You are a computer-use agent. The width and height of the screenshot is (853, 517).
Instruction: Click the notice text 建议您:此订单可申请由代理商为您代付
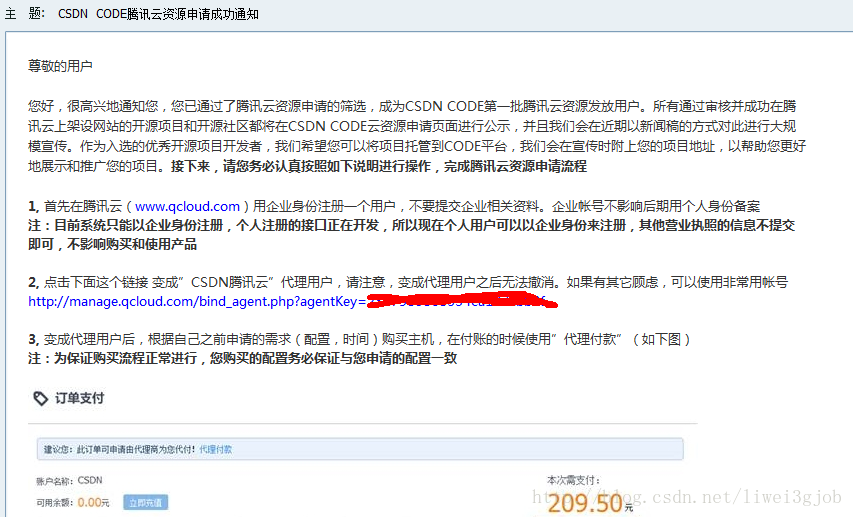pyautogui.click(x=119, y=450)
